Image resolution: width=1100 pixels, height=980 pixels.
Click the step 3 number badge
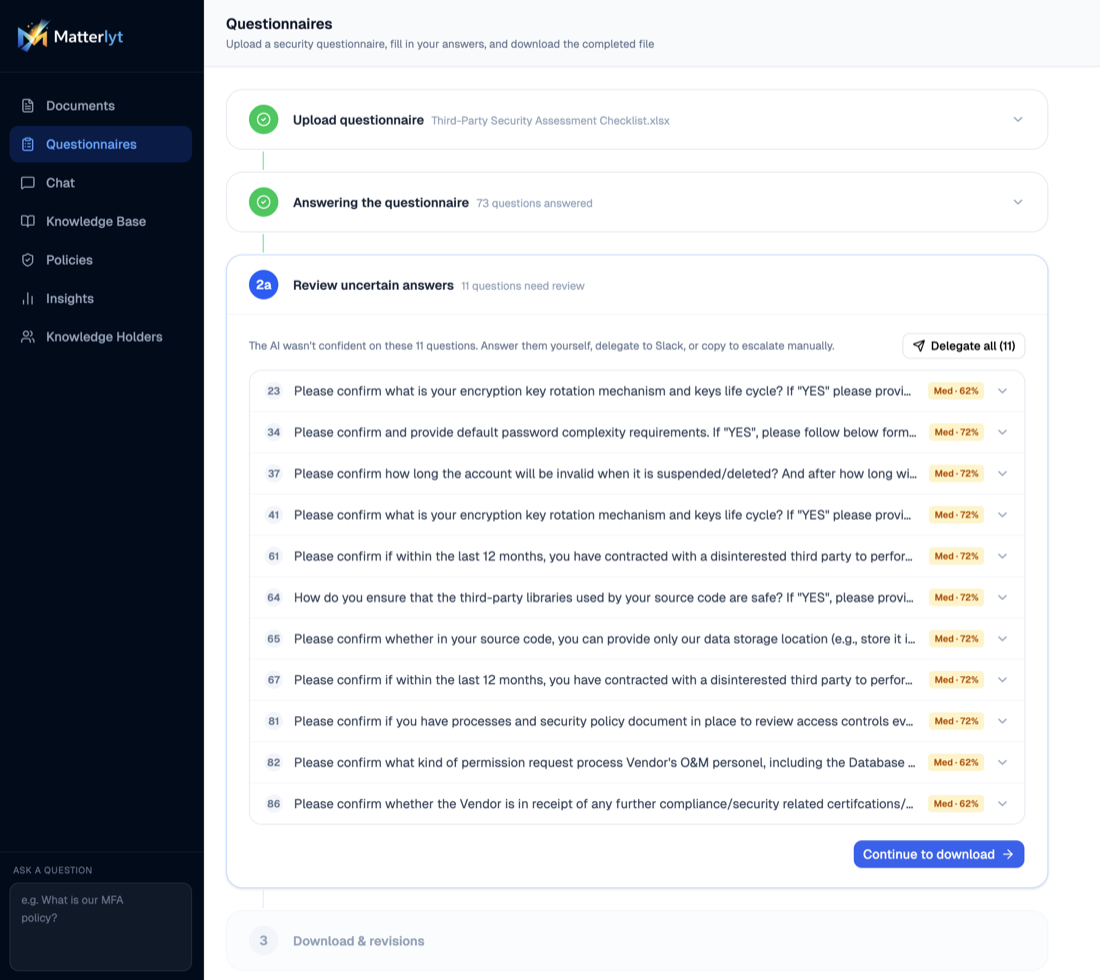tap(264, 941)
